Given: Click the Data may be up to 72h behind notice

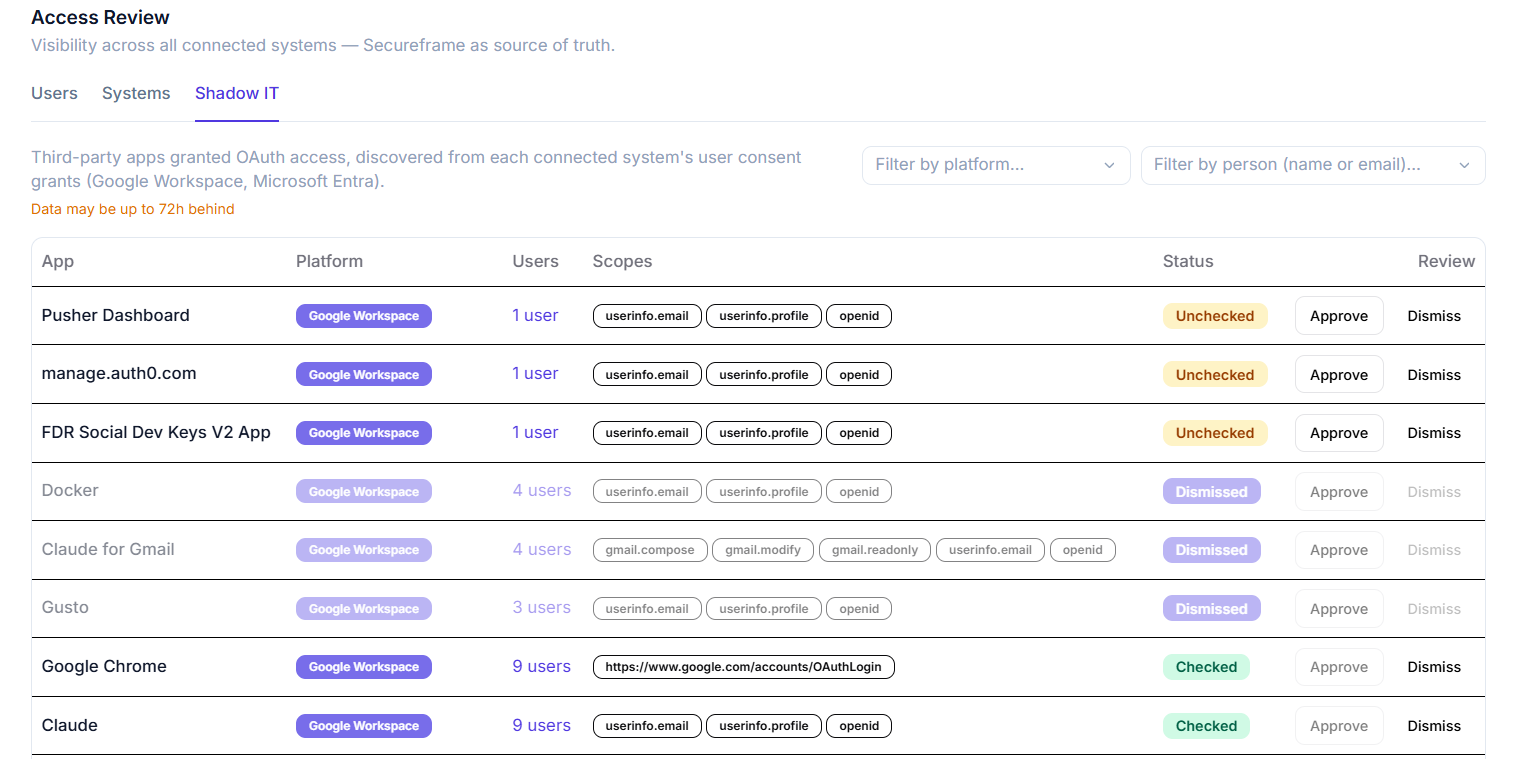Looking at the screenshot, I should point(133,209).
